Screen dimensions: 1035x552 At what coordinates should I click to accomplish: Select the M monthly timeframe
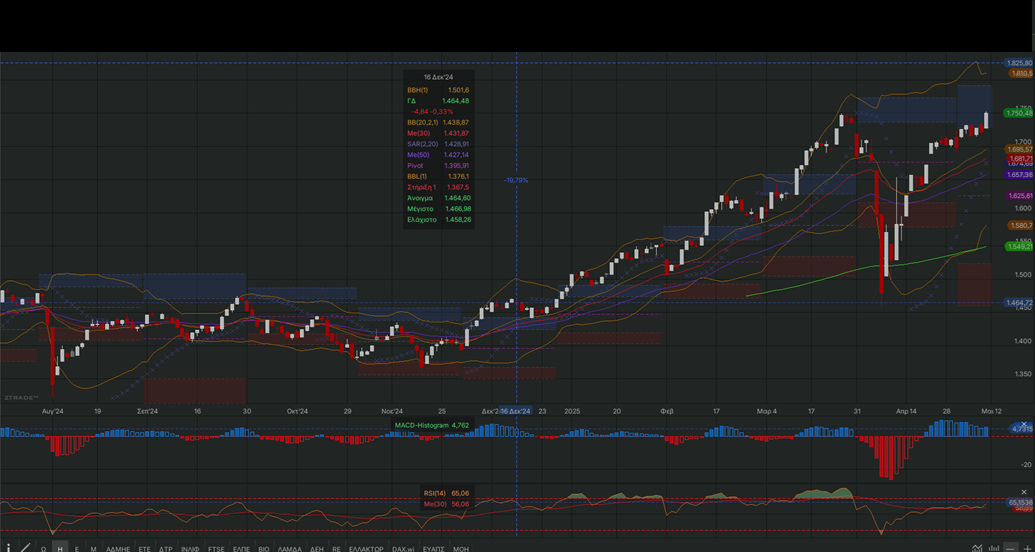(93, 549)
